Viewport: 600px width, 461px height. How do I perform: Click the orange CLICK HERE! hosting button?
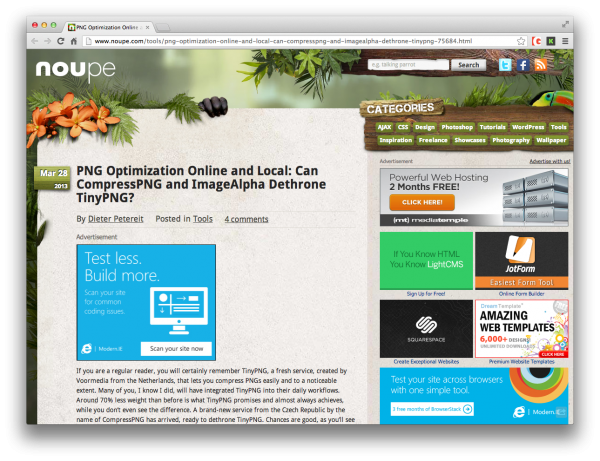[x=422, y=202]
